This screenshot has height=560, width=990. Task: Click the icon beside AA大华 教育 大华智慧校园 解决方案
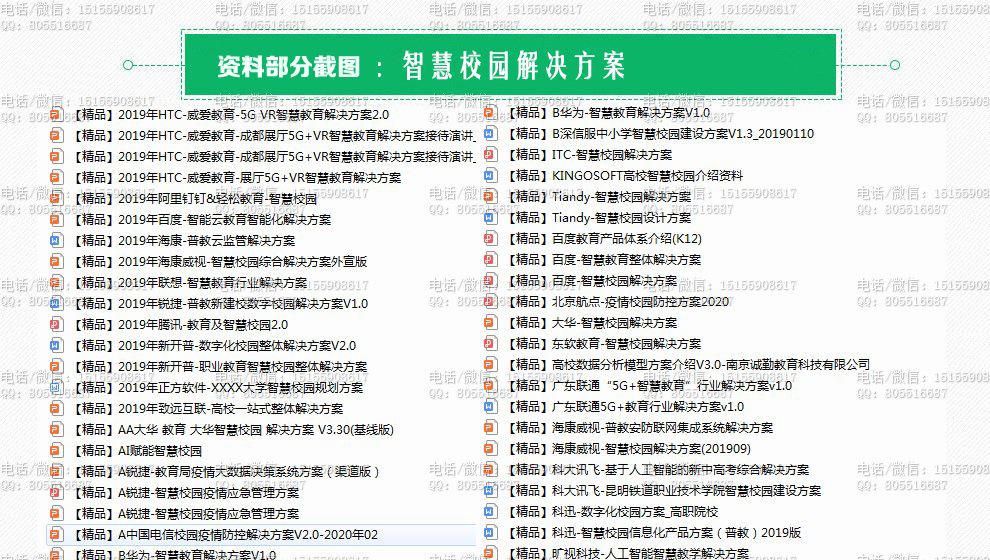[x=56, y=430]
